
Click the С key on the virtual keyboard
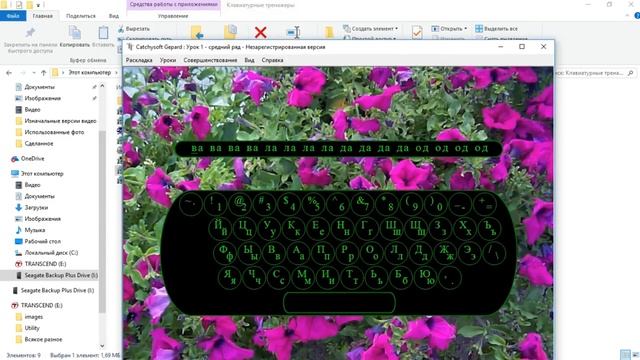(x=278, y=277)
